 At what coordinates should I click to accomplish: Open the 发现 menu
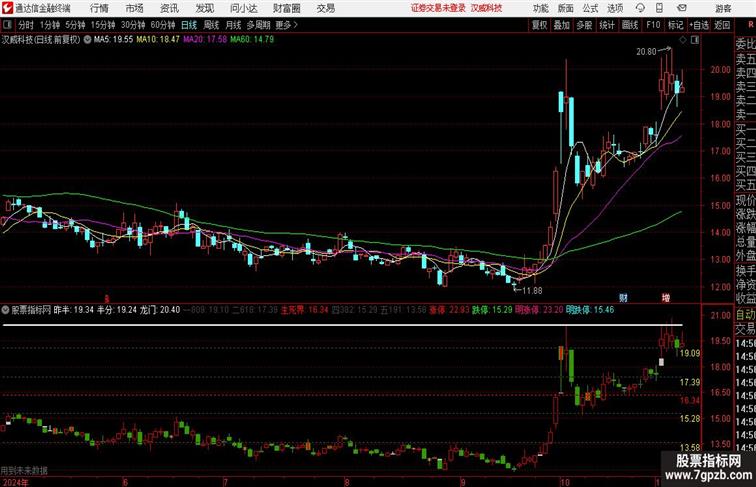tap(204, 8)
